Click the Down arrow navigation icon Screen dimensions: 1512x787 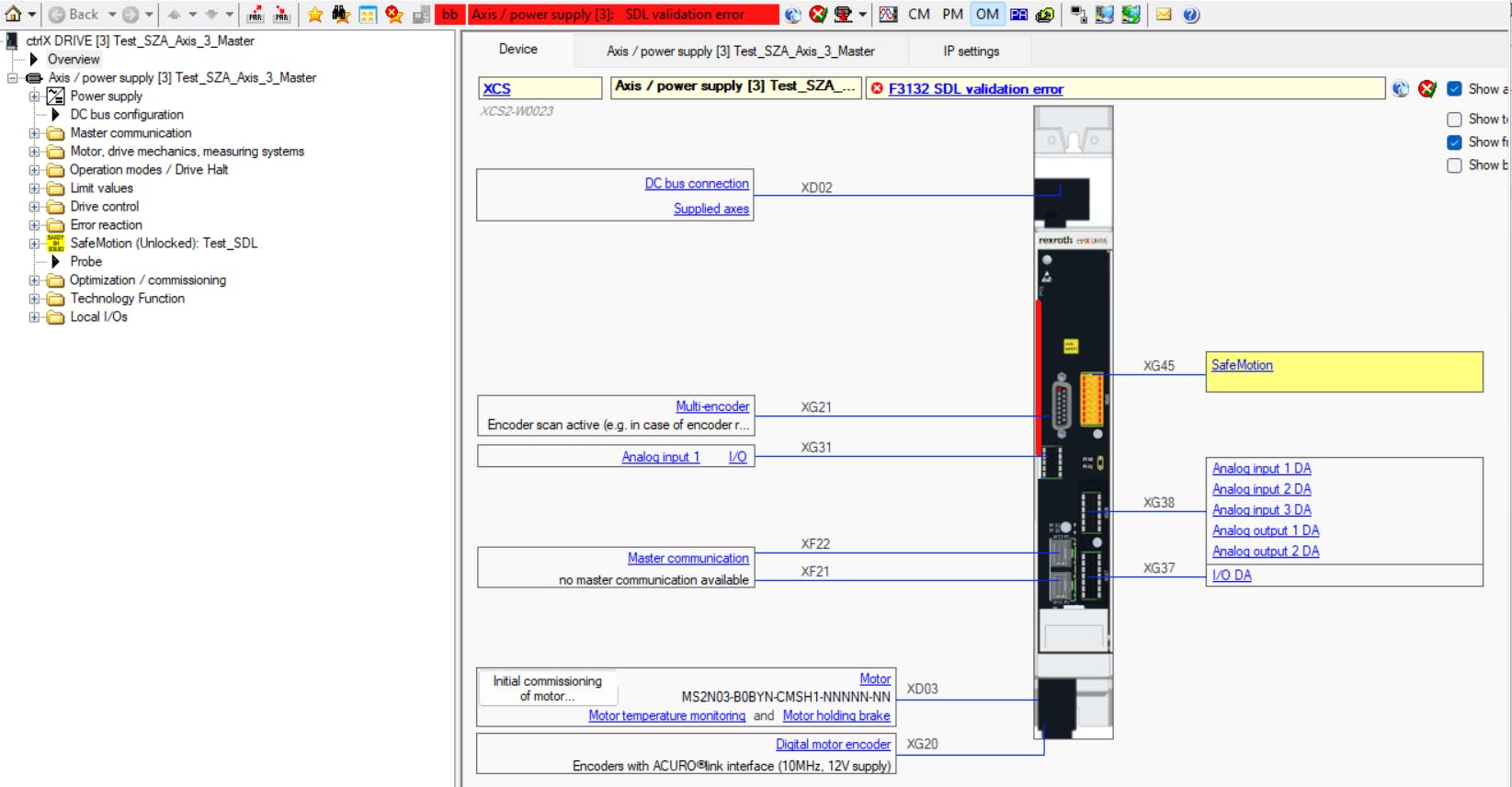(x=211, y=15)
